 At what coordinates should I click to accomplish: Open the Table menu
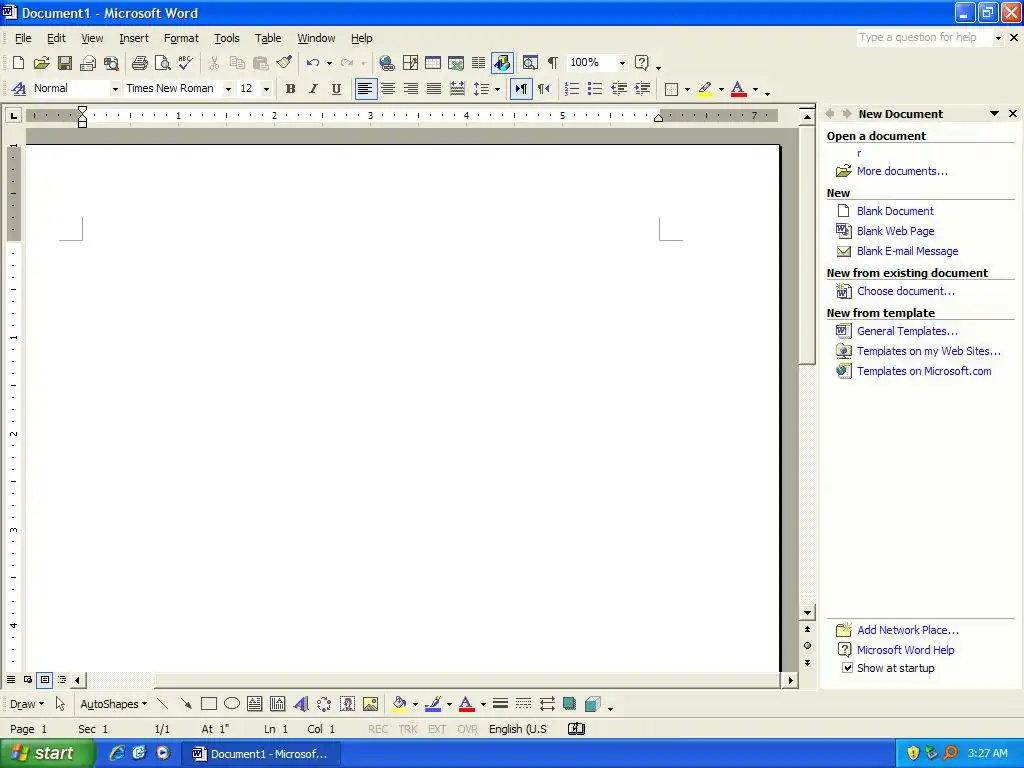[268, 38]
